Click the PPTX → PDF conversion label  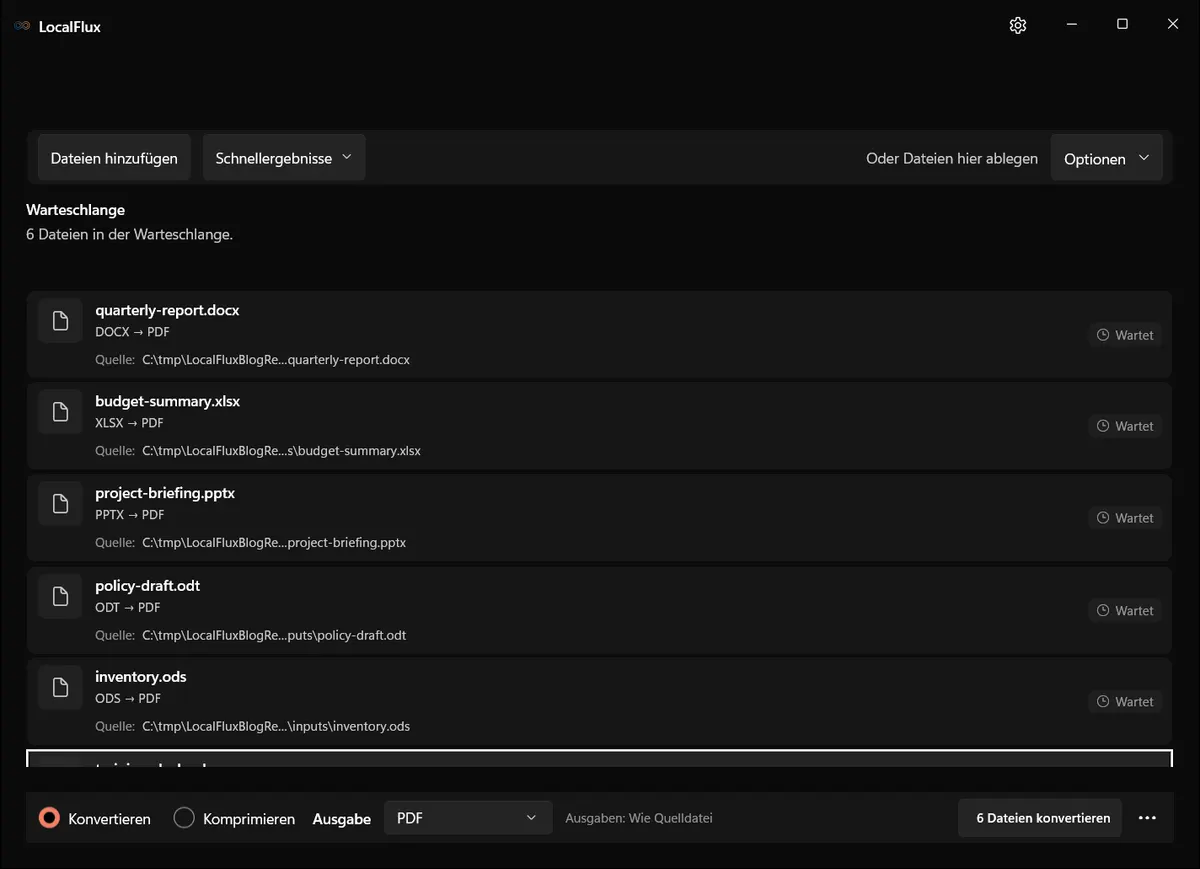(x=130, y=515)
